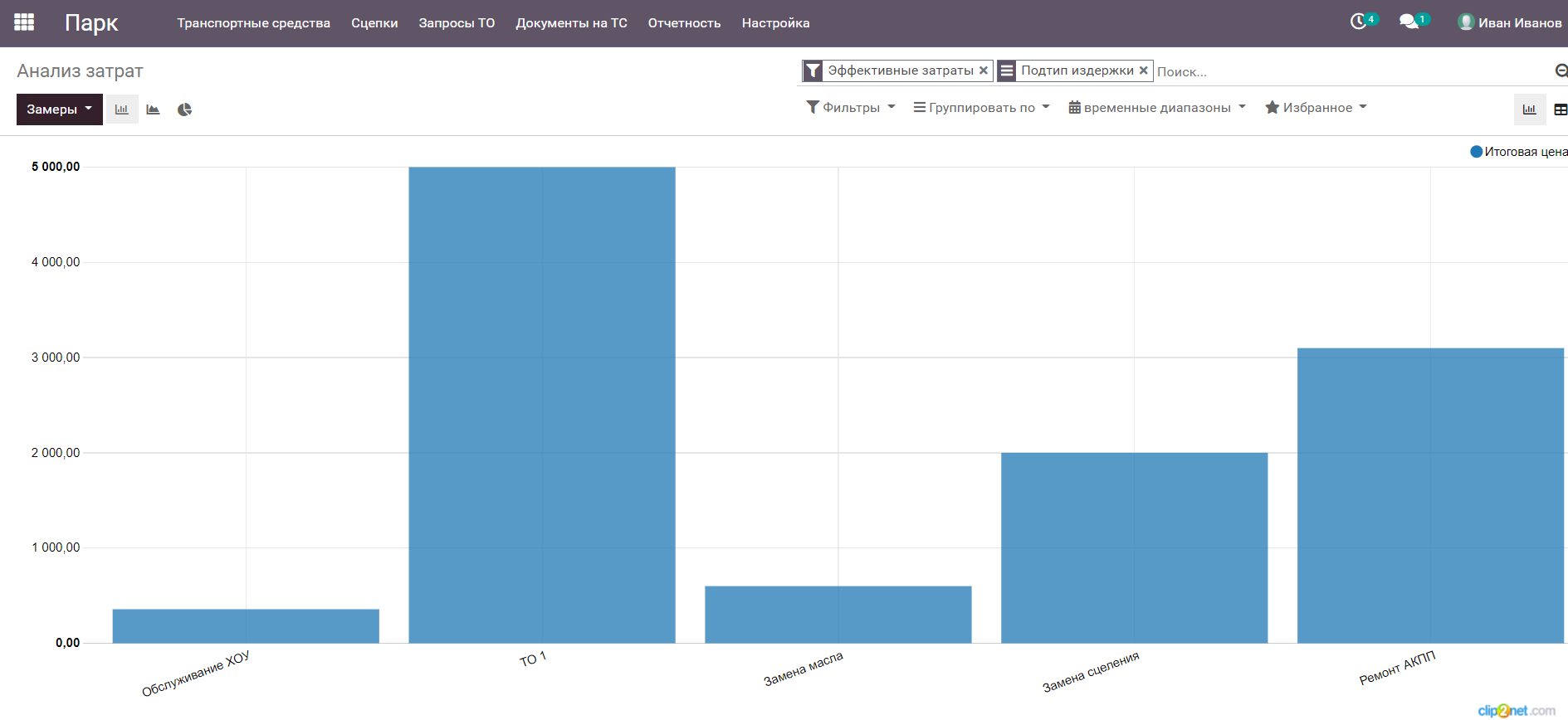Open the chat messages icon

tap(1409, 22)
